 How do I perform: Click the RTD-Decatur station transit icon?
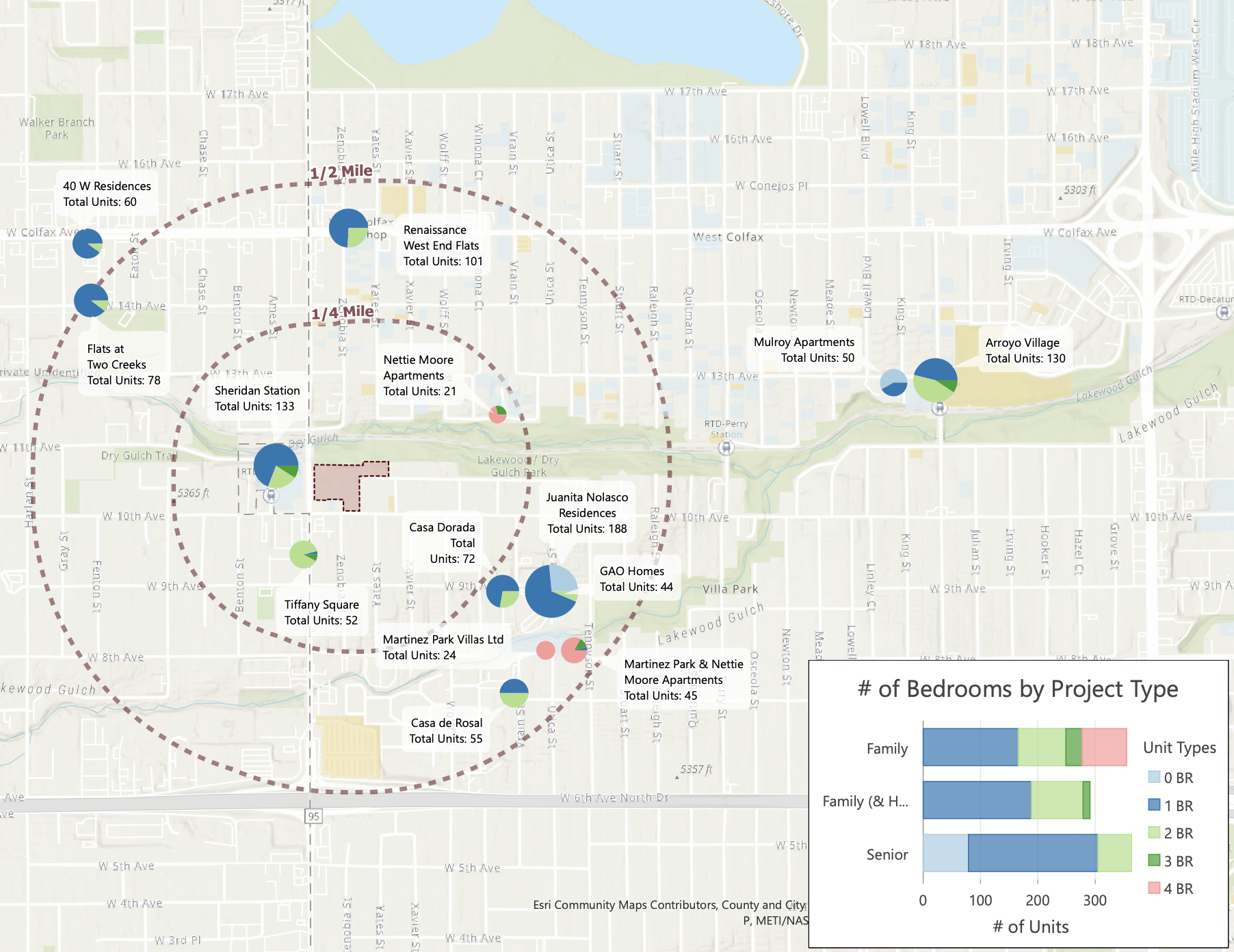pos(1224,312)
